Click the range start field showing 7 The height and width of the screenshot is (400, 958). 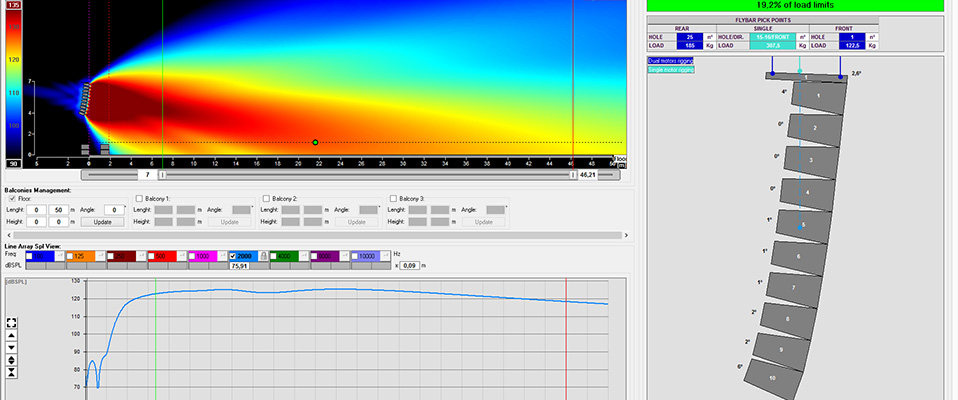tap(147, 175)
